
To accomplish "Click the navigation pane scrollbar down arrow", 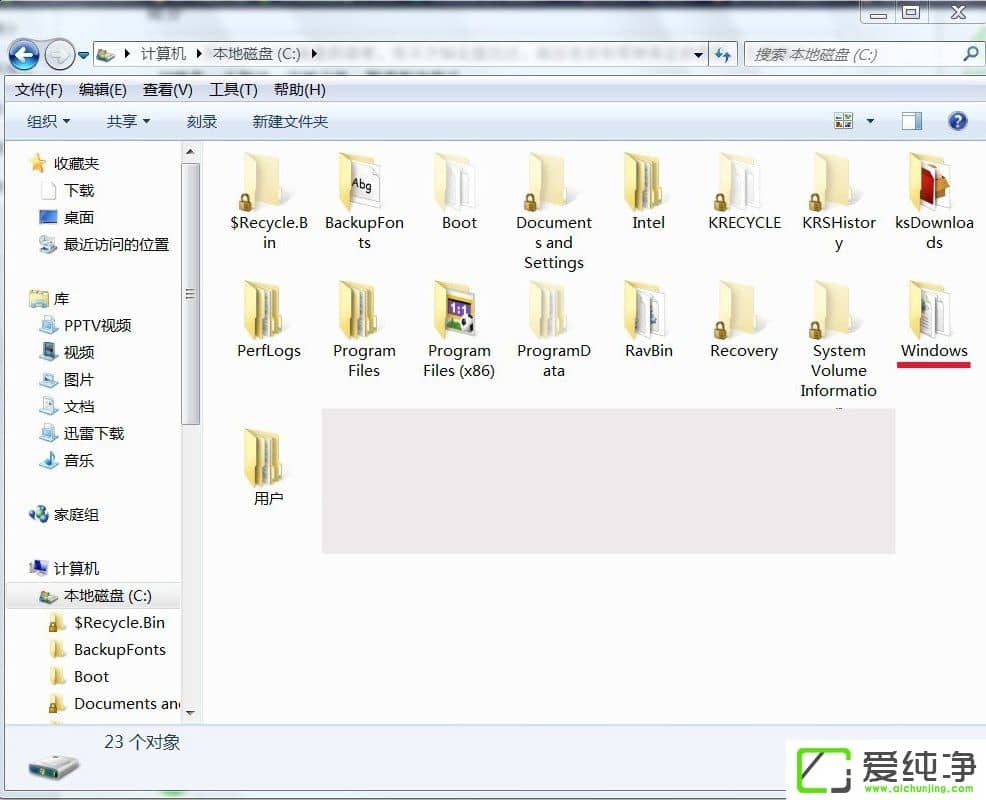I will pyautogui.click(x=191, y=713).
